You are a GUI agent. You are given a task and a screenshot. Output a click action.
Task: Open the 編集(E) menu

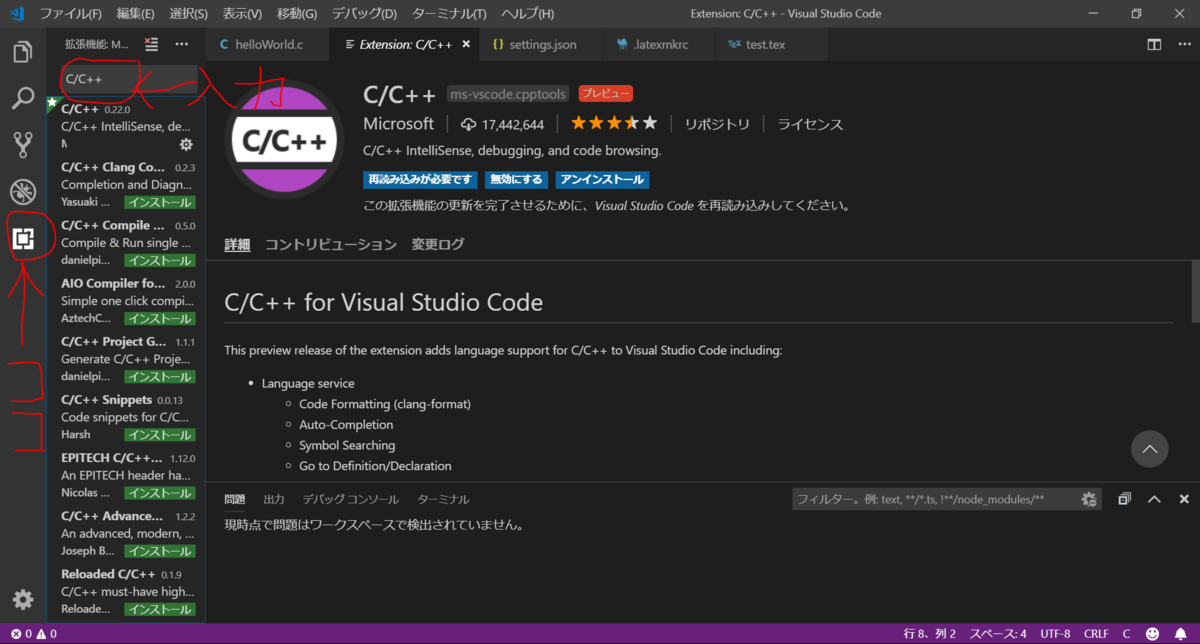[x=135, y=14]
